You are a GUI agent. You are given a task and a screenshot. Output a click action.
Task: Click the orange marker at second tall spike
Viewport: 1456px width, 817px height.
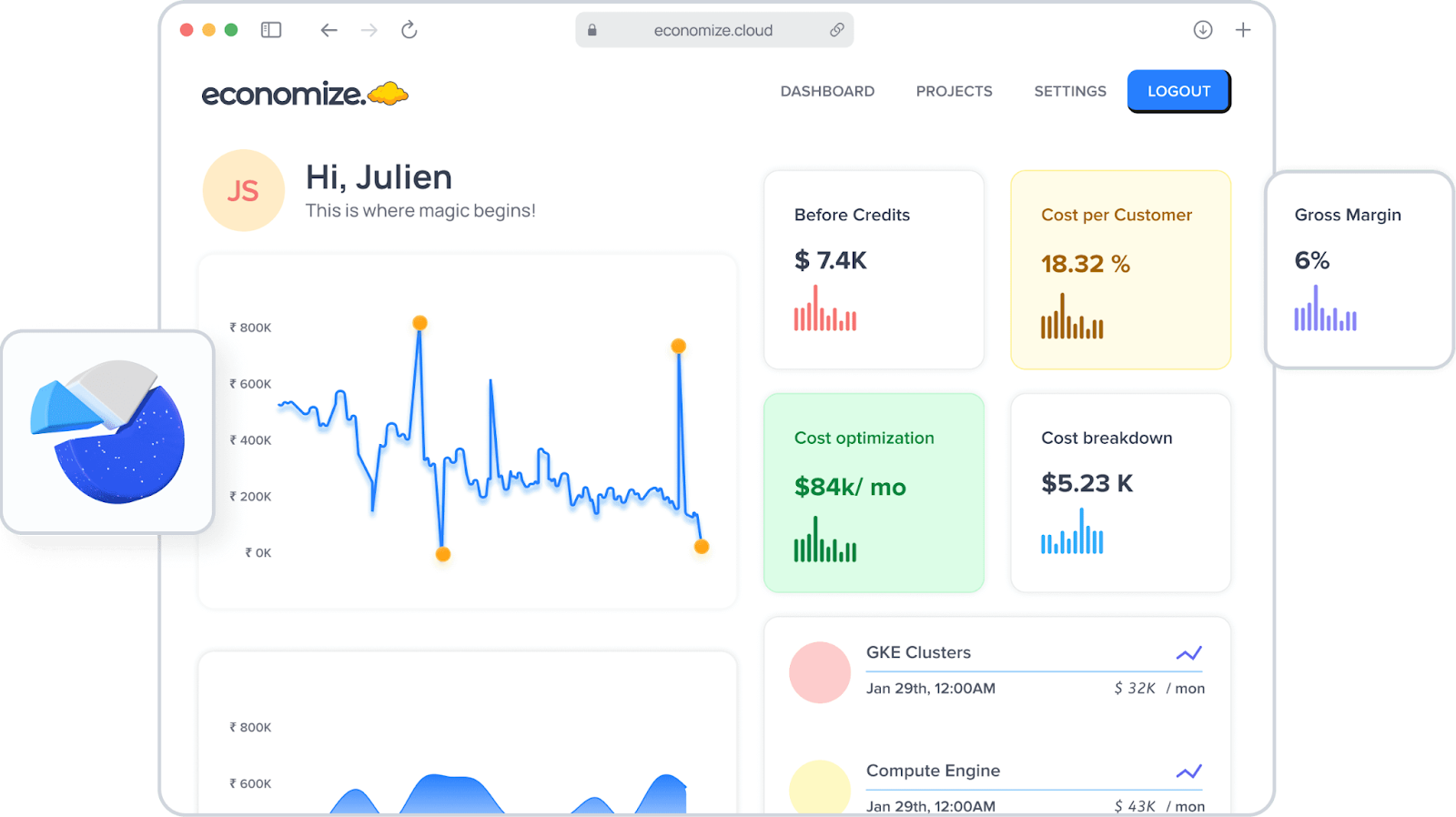678,346
